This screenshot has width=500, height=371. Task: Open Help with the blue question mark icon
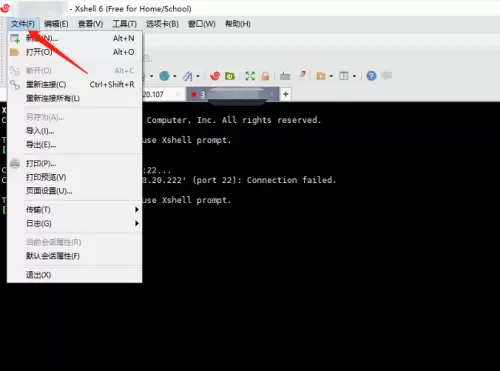point(371,76)
